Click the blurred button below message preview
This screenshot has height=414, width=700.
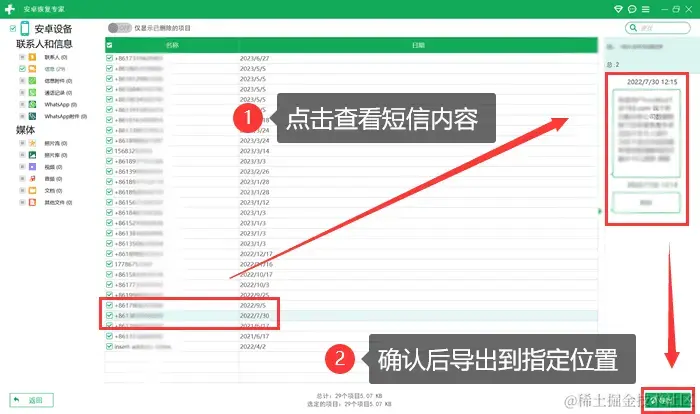click(646, 203)
